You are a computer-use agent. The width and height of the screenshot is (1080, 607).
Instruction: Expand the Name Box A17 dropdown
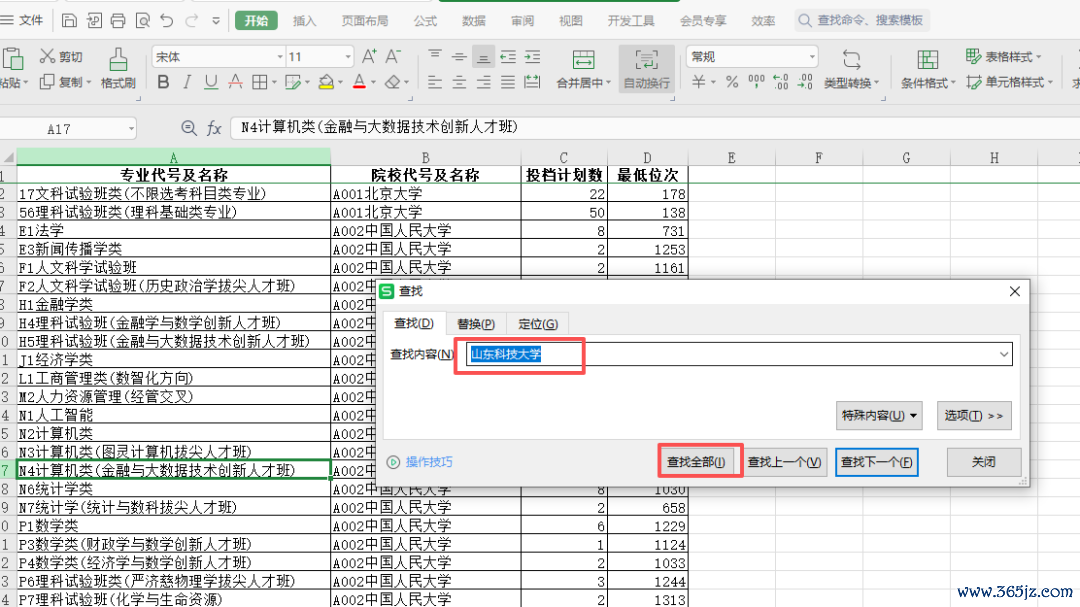131,129
